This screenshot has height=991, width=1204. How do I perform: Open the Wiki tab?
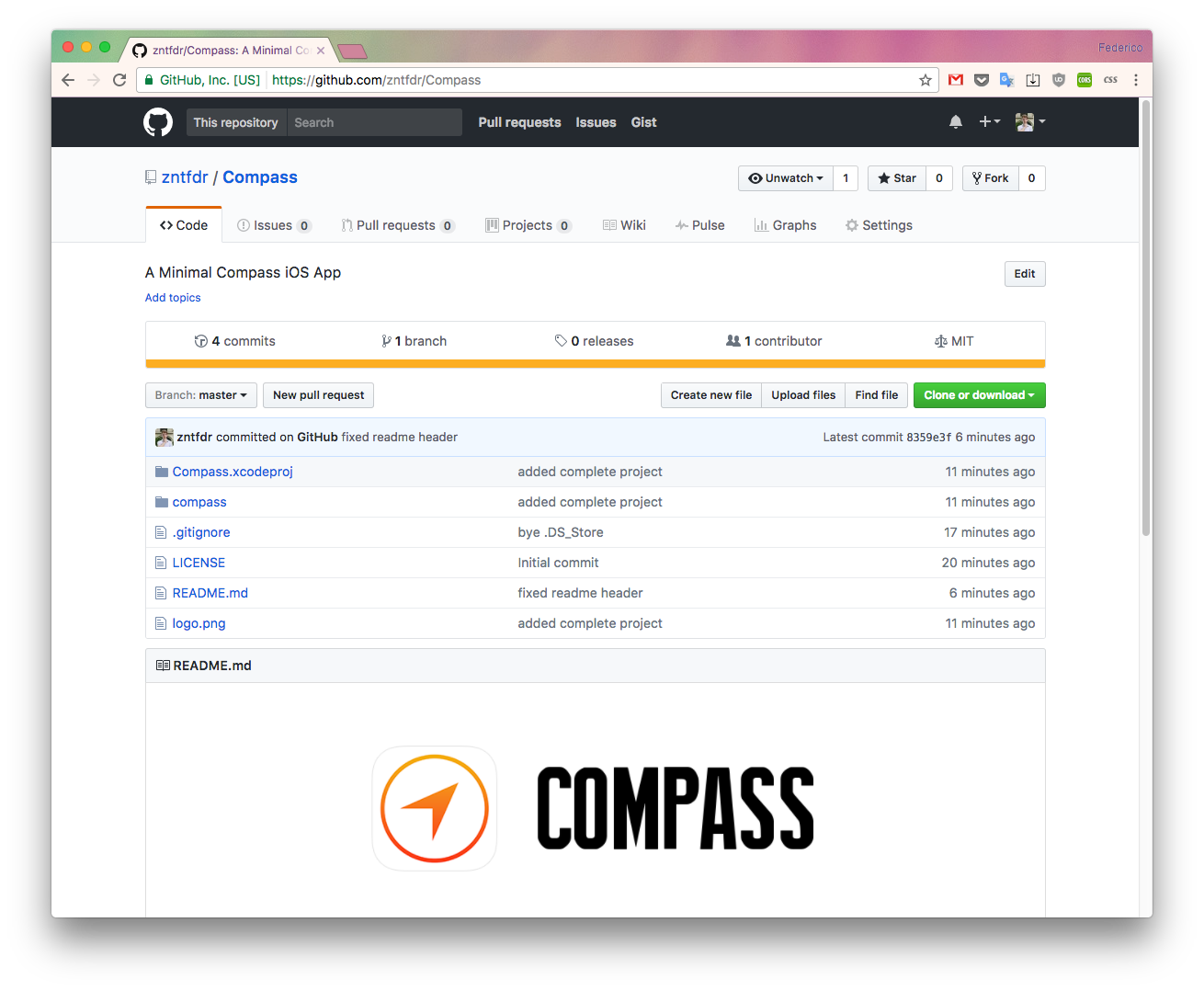[624, 225]
